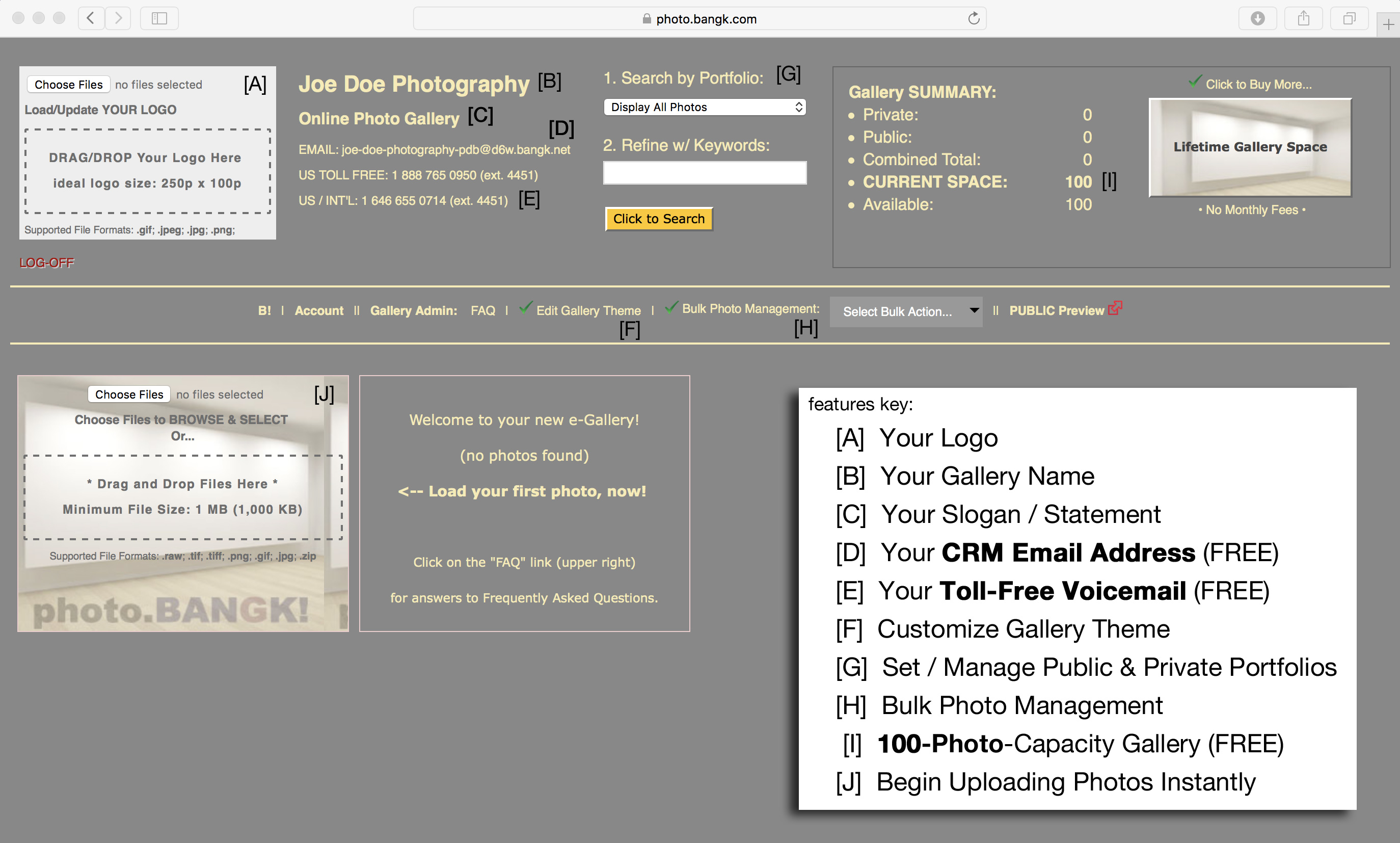Click the Safari share icon
Screen dimensions: 1400x843
(x=1304, y=18)
